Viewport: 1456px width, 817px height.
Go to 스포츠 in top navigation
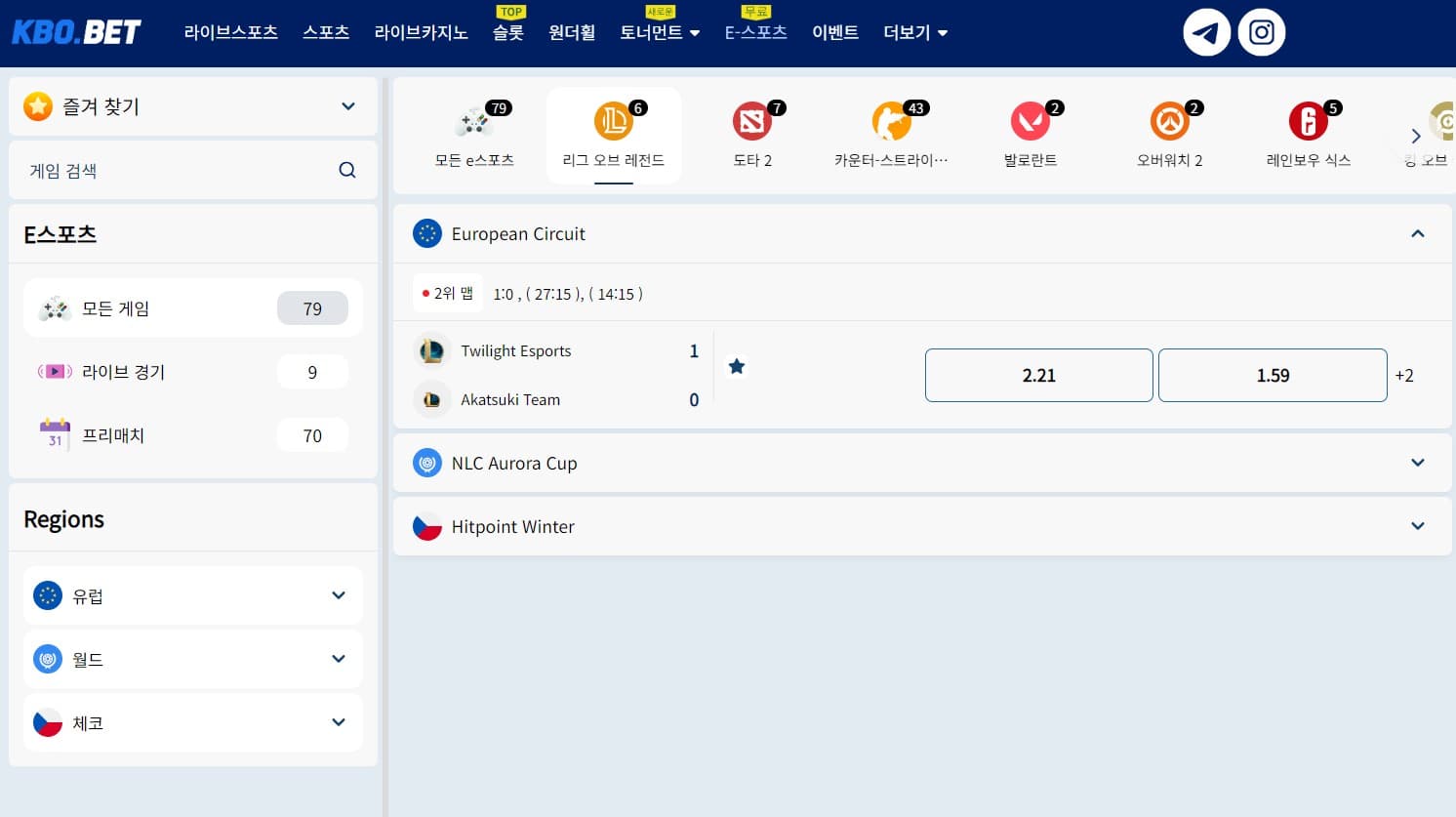(x=326, y=32)
